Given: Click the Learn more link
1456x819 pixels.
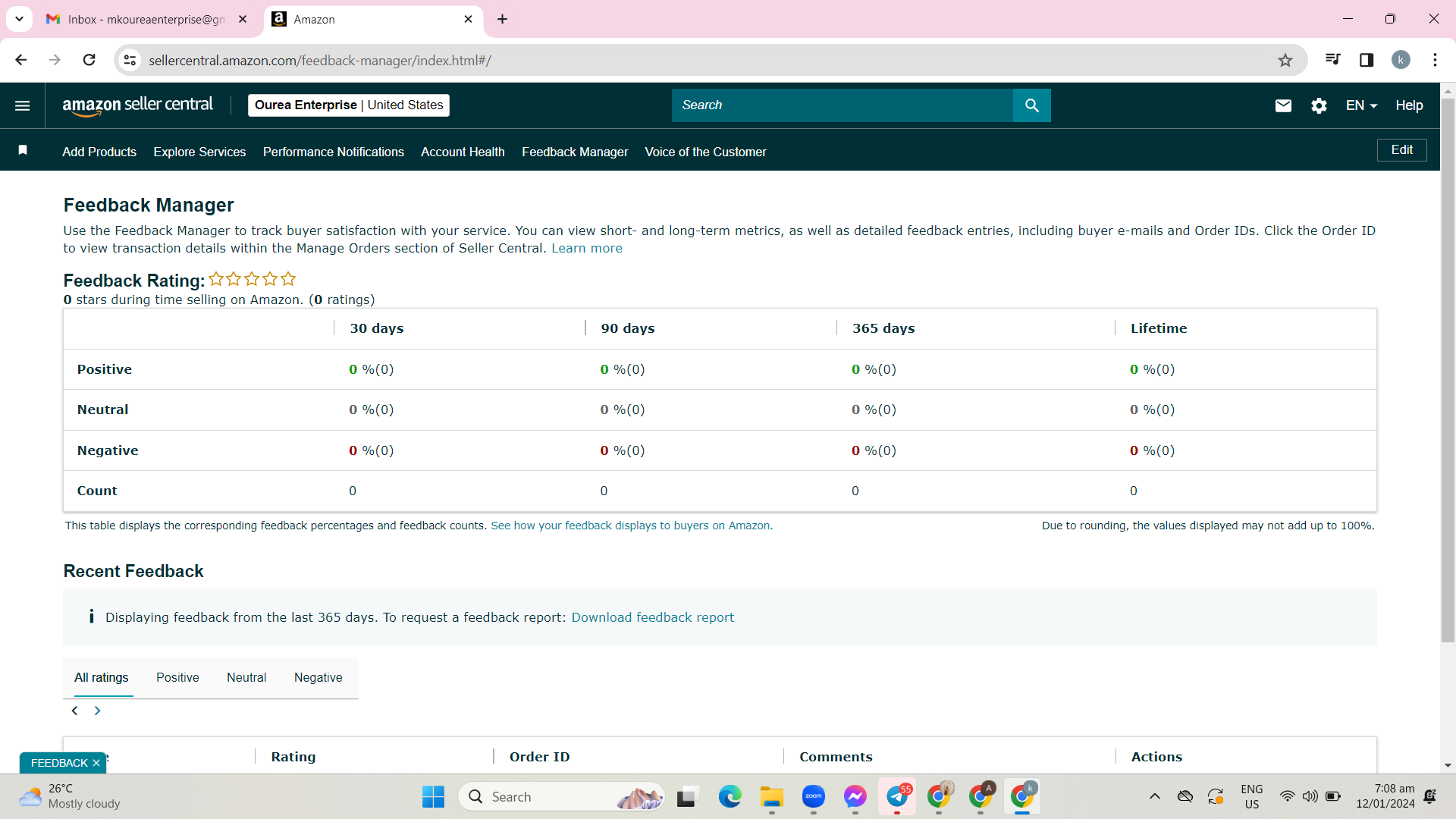Looking at the screenshot, I should click(x=586, y=248).
